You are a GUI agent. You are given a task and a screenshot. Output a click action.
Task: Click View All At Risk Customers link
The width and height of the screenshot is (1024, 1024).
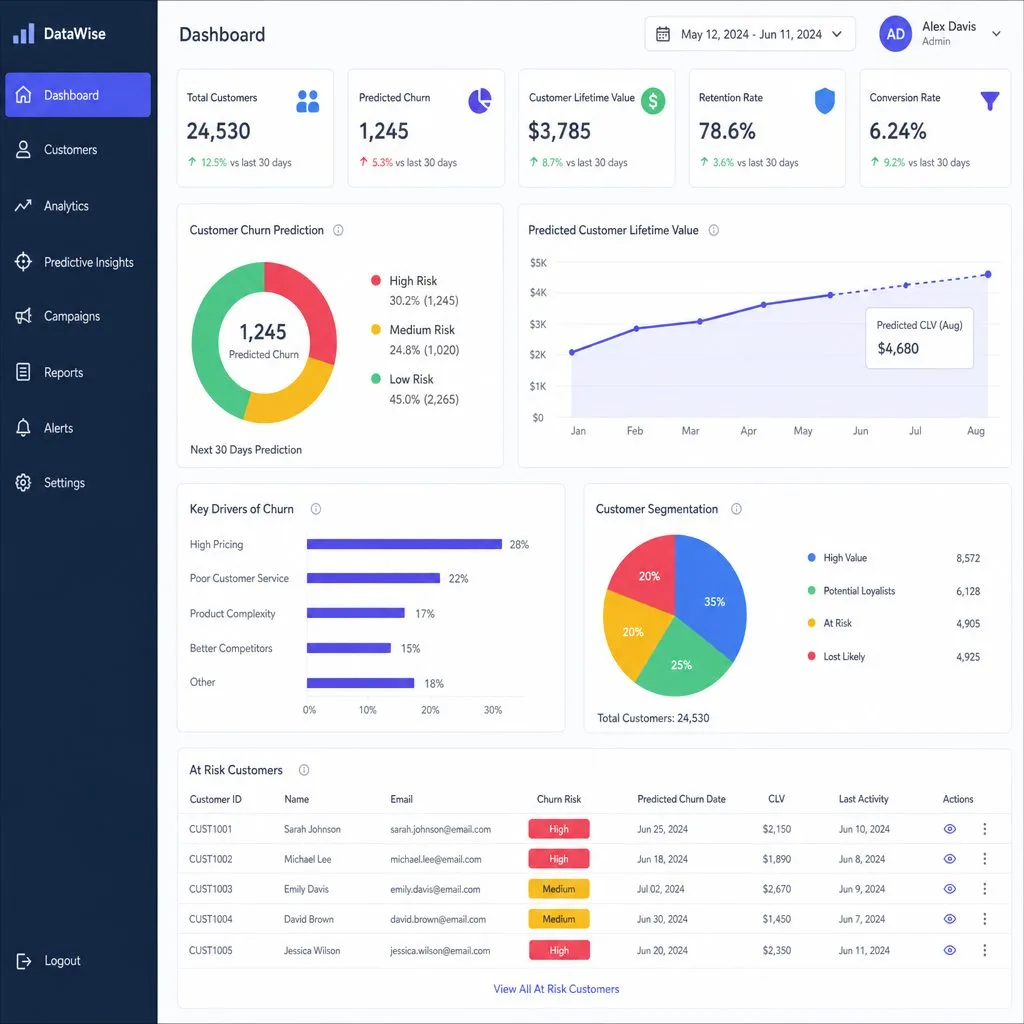[x=556, y=989]
